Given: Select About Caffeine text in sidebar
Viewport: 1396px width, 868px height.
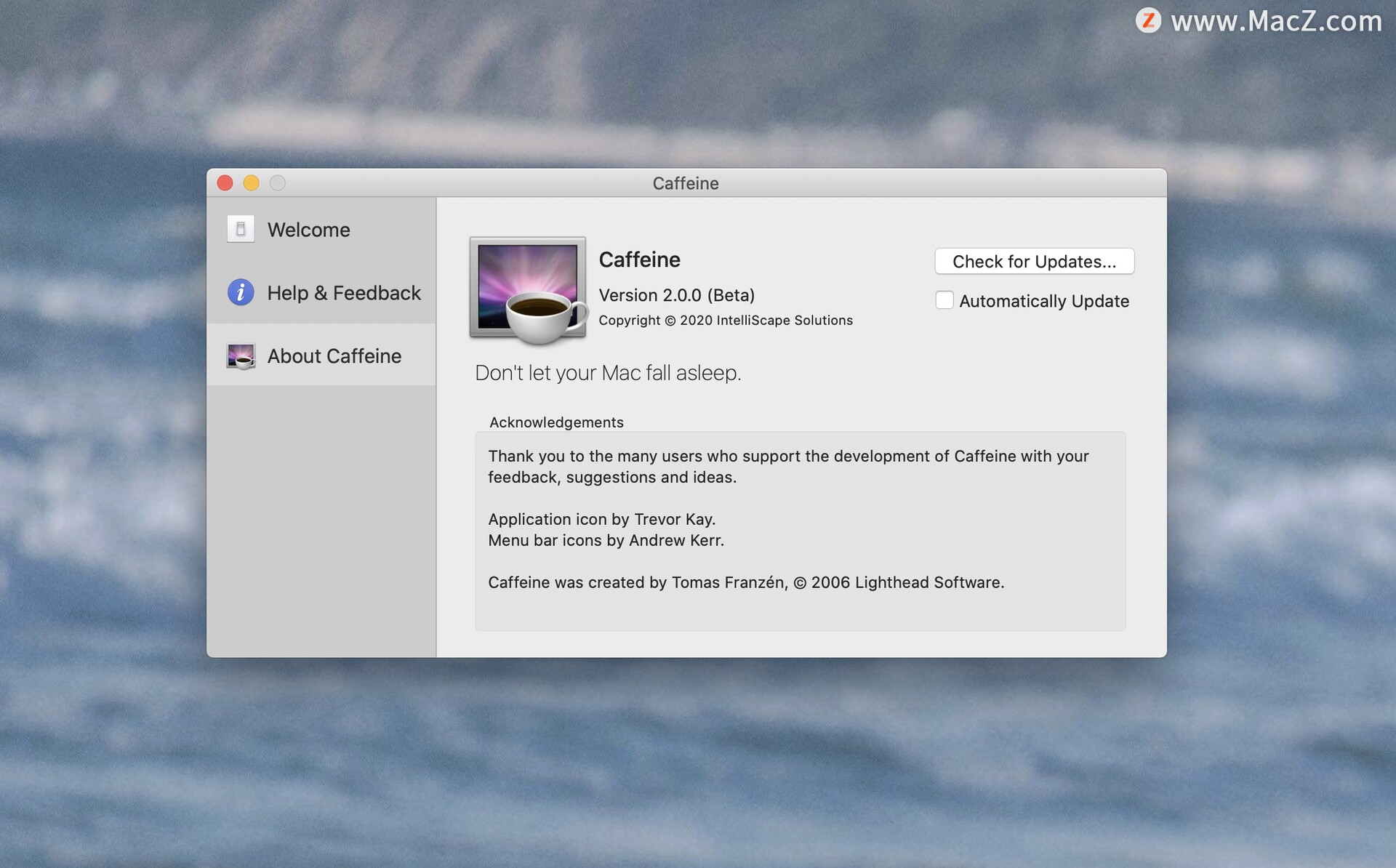Looking at the screenshot, I should 334,356.
